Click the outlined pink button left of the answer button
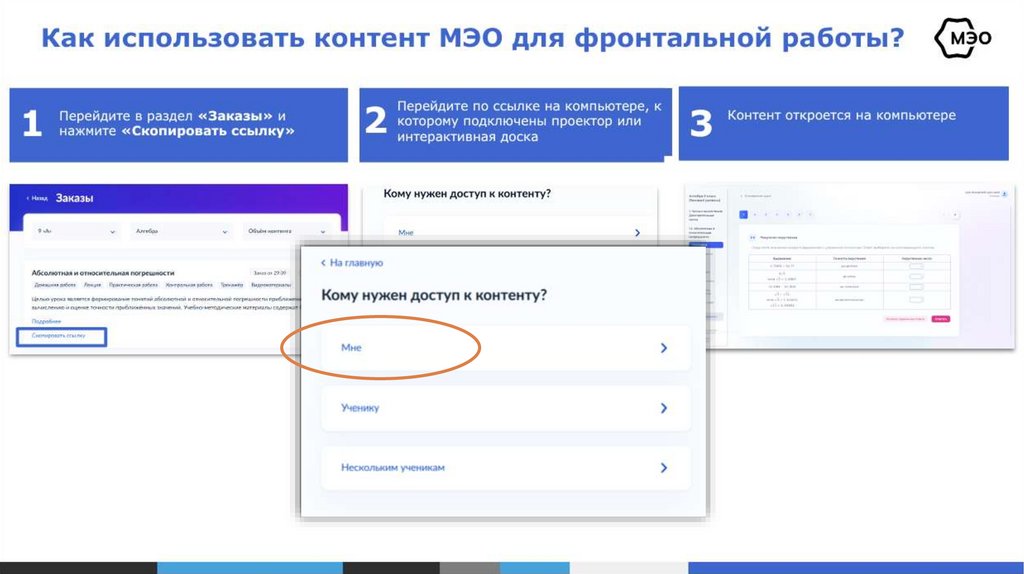The image size is (1024, 574). pyautogui.click(x=905, y=319)
